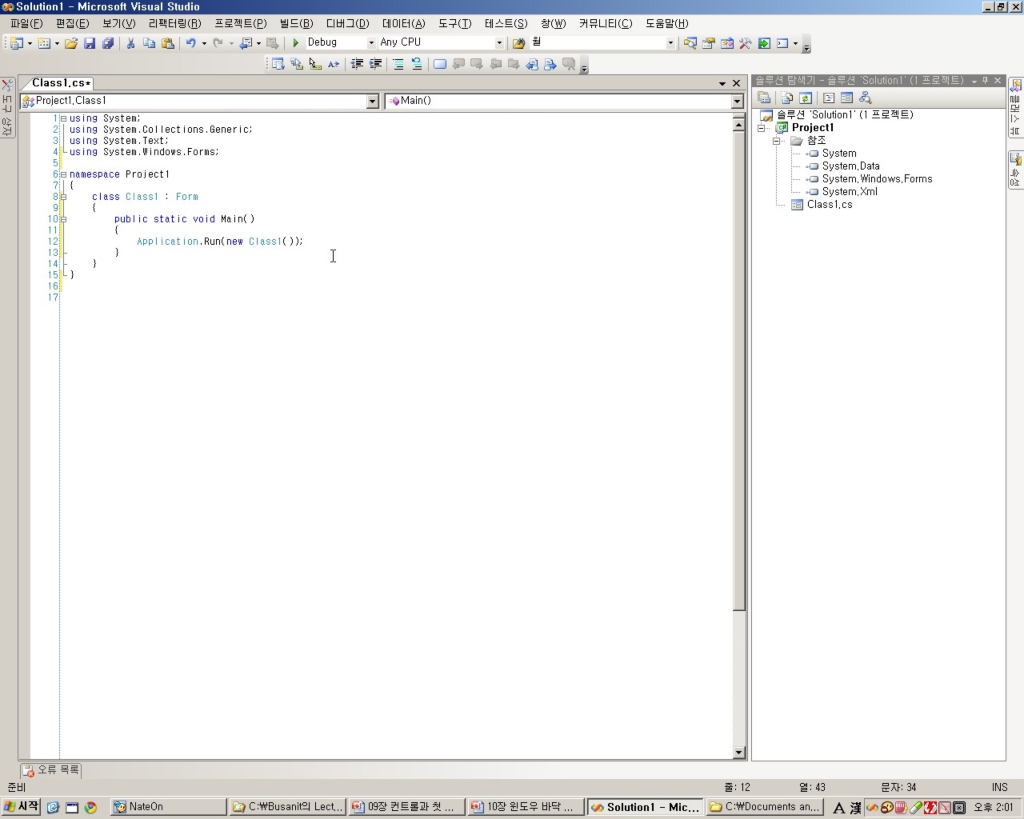Image resolution: width=1024 pixels, height=819 pixels.
Task: Toggle auto-hide pin on Solution Explorer
Action: pos(985,80)
